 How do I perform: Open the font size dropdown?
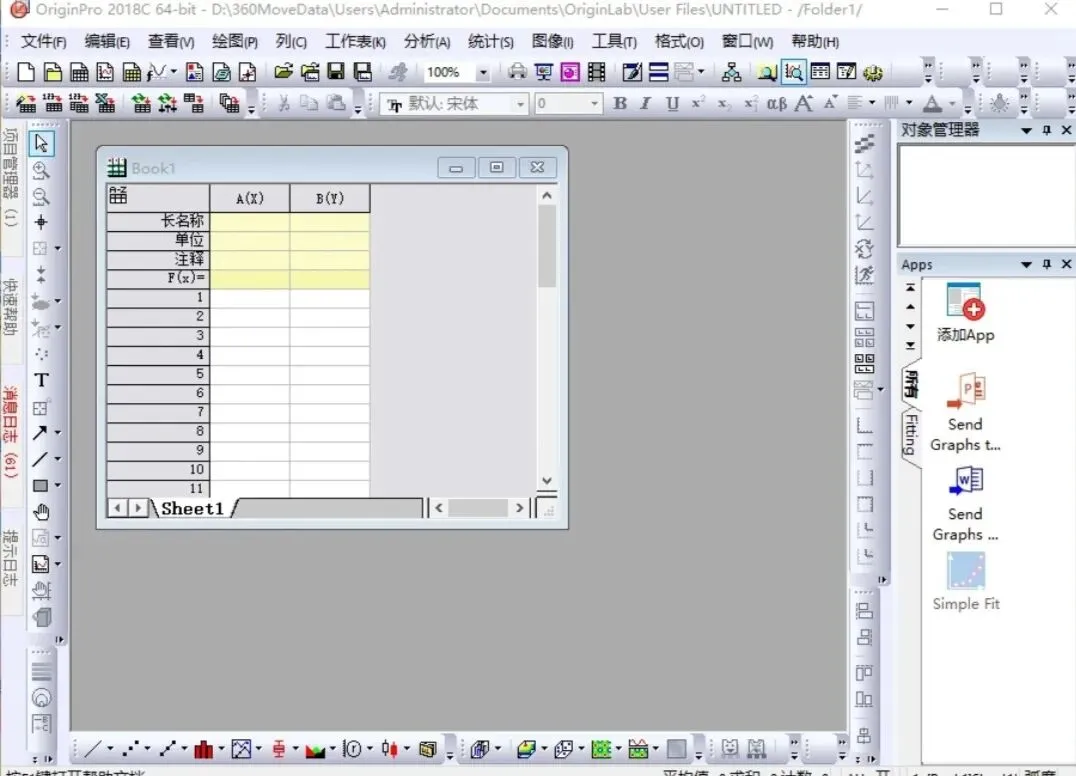[x=594, y=104]
